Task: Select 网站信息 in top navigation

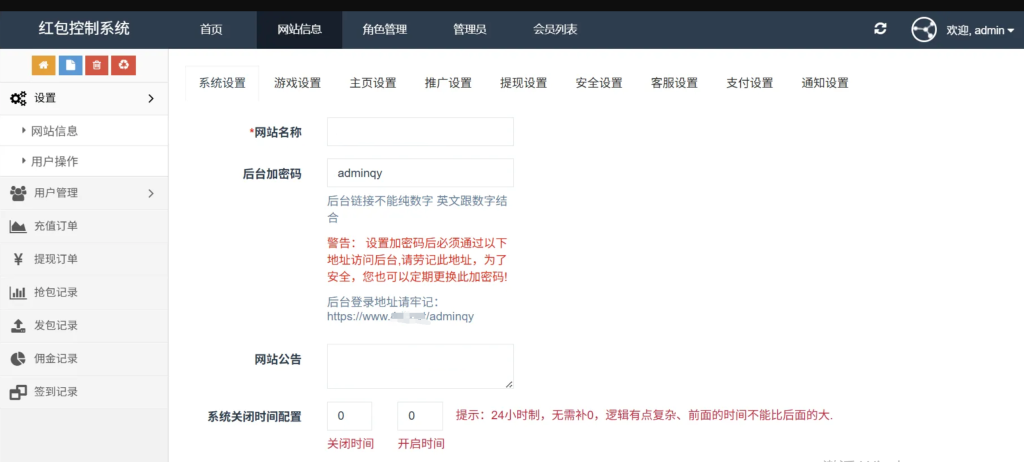Action: coord(299,29)
